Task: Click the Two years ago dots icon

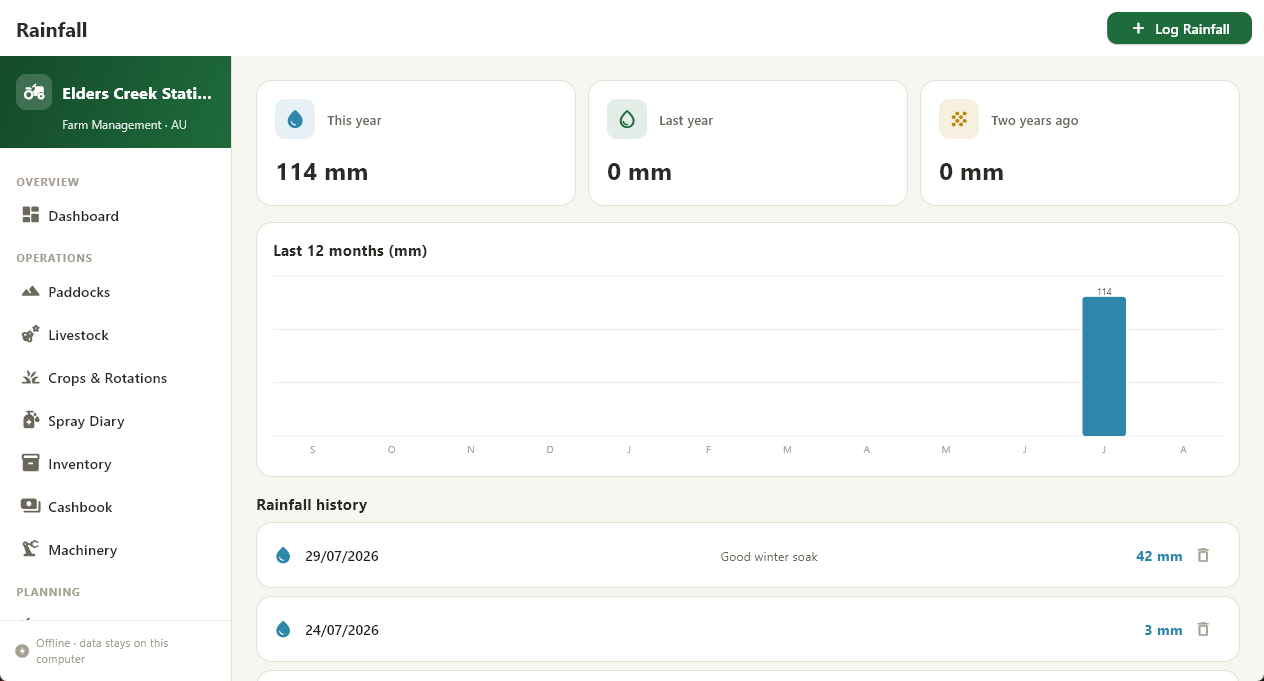Action: click(959, 119)
